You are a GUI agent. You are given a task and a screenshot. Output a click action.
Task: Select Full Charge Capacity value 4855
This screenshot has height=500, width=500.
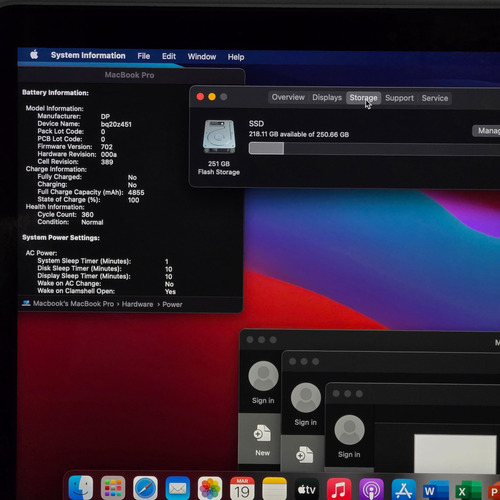click(136, 193)
